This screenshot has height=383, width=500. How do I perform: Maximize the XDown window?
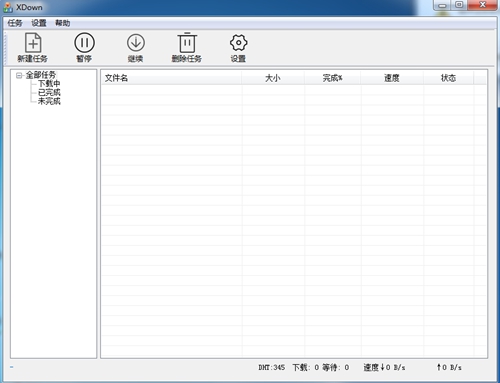click(x=459, y=5)
